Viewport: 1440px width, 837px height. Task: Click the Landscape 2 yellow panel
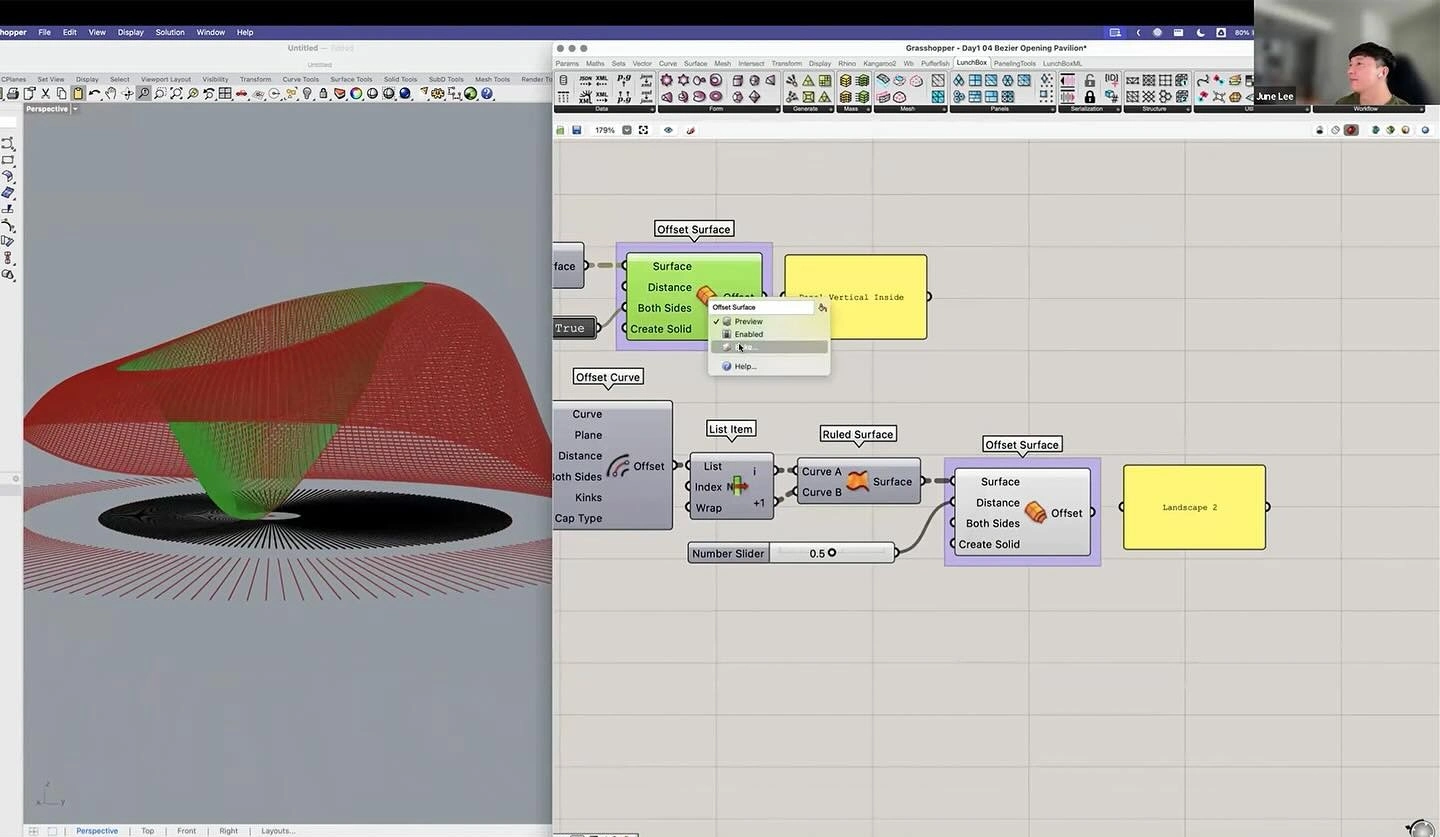click(1194, 507)
